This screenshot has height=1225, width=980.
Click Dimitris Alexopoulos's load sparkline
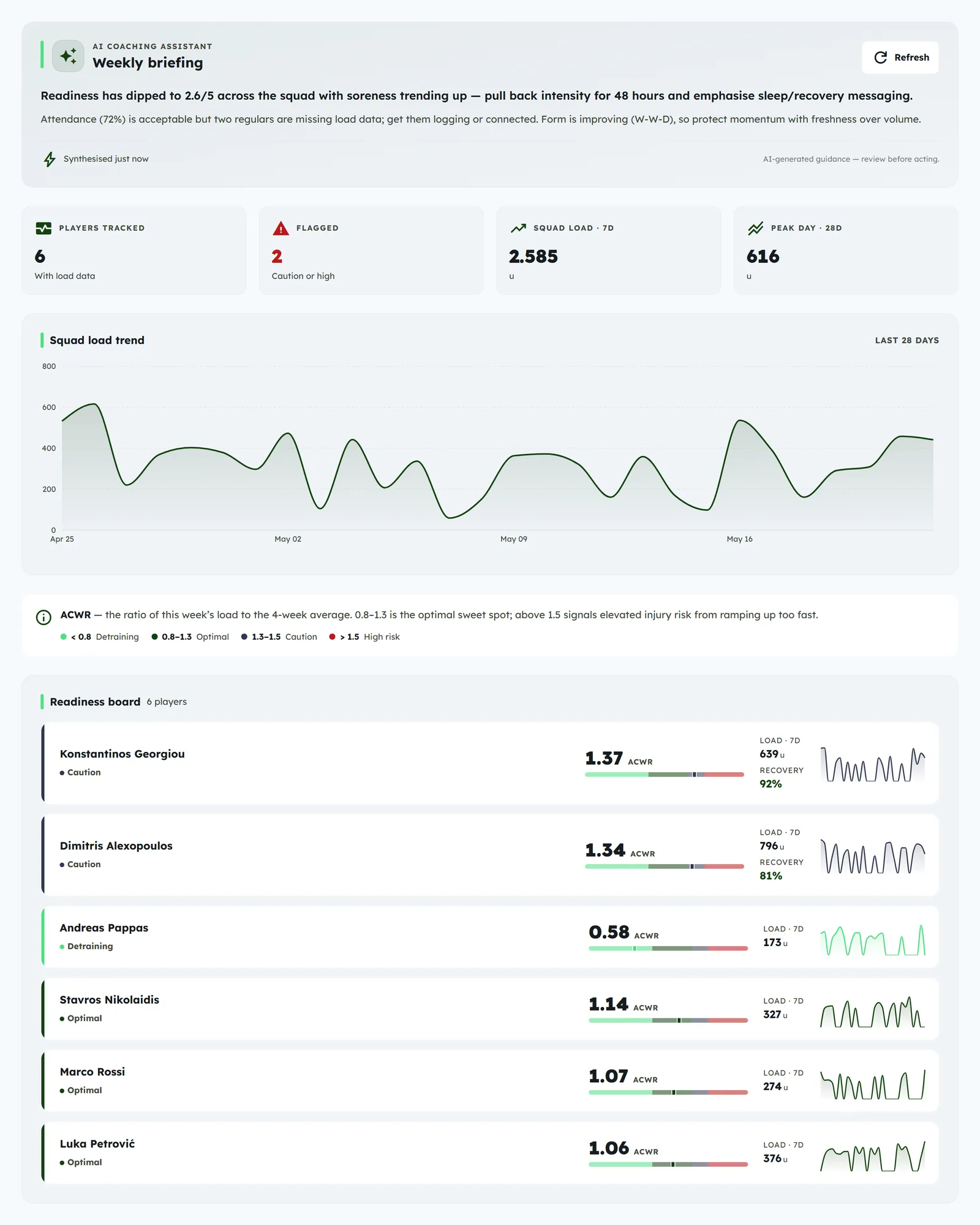873,856
